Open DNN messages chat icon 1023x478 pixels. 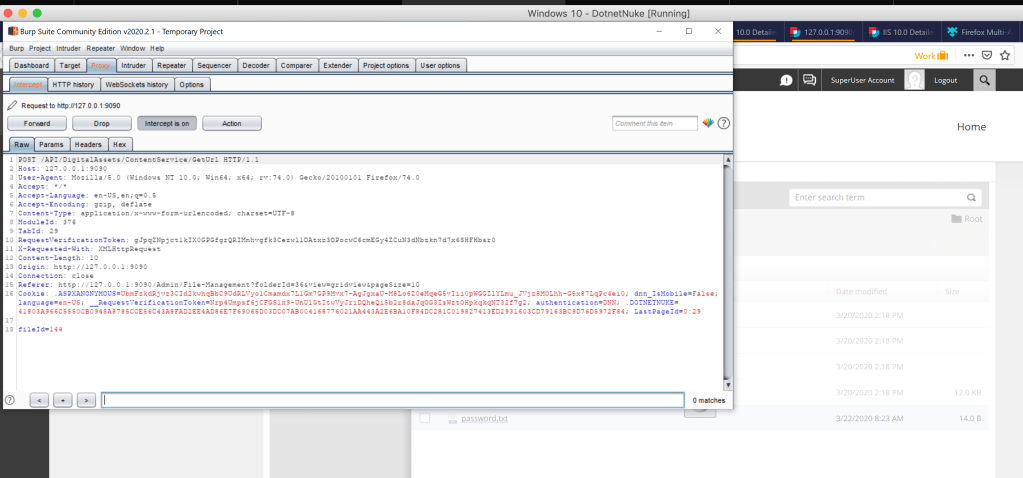coord(810,80)
